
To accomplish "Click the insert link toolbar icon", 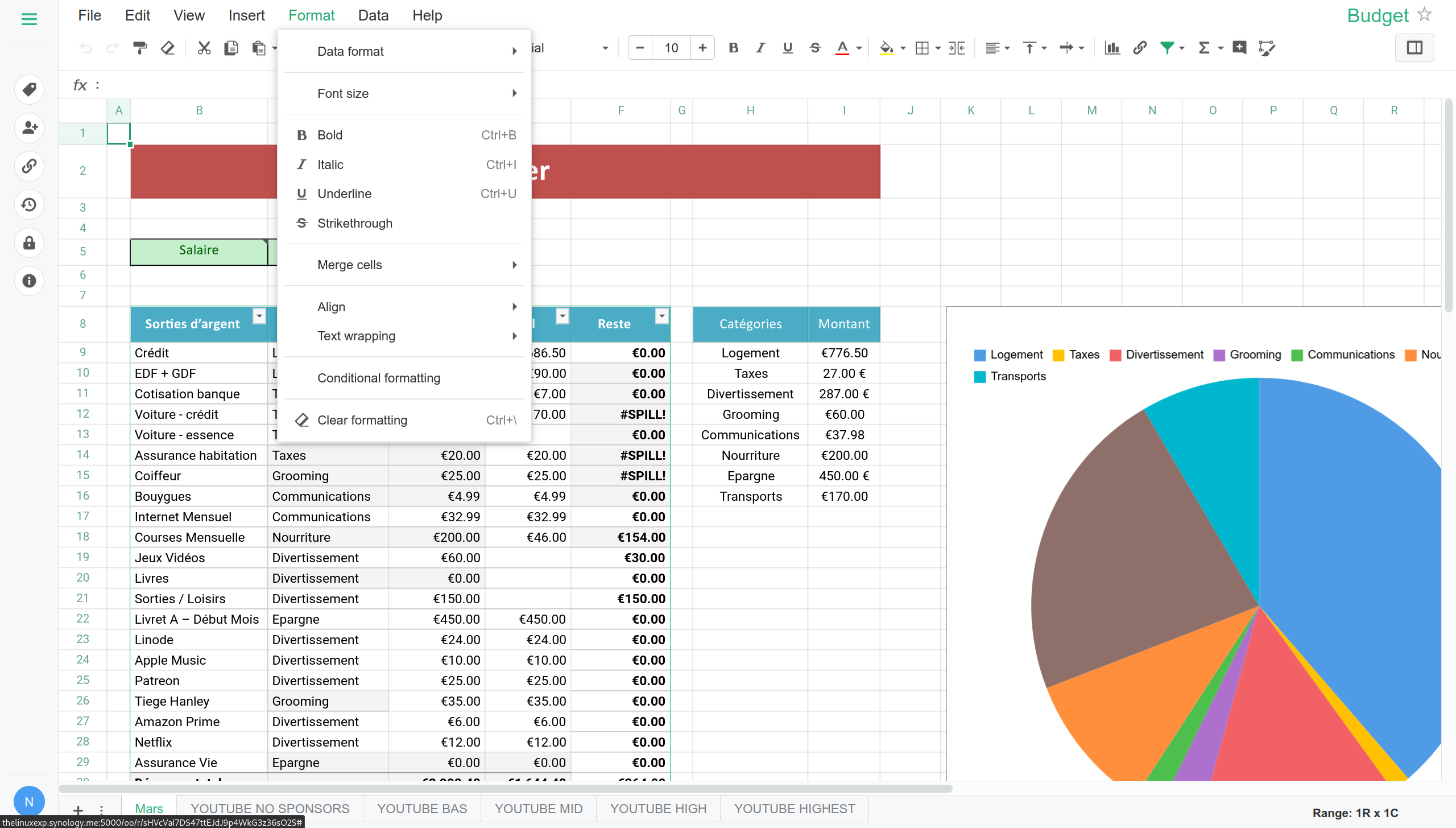I will click(x=1139, y=48).
